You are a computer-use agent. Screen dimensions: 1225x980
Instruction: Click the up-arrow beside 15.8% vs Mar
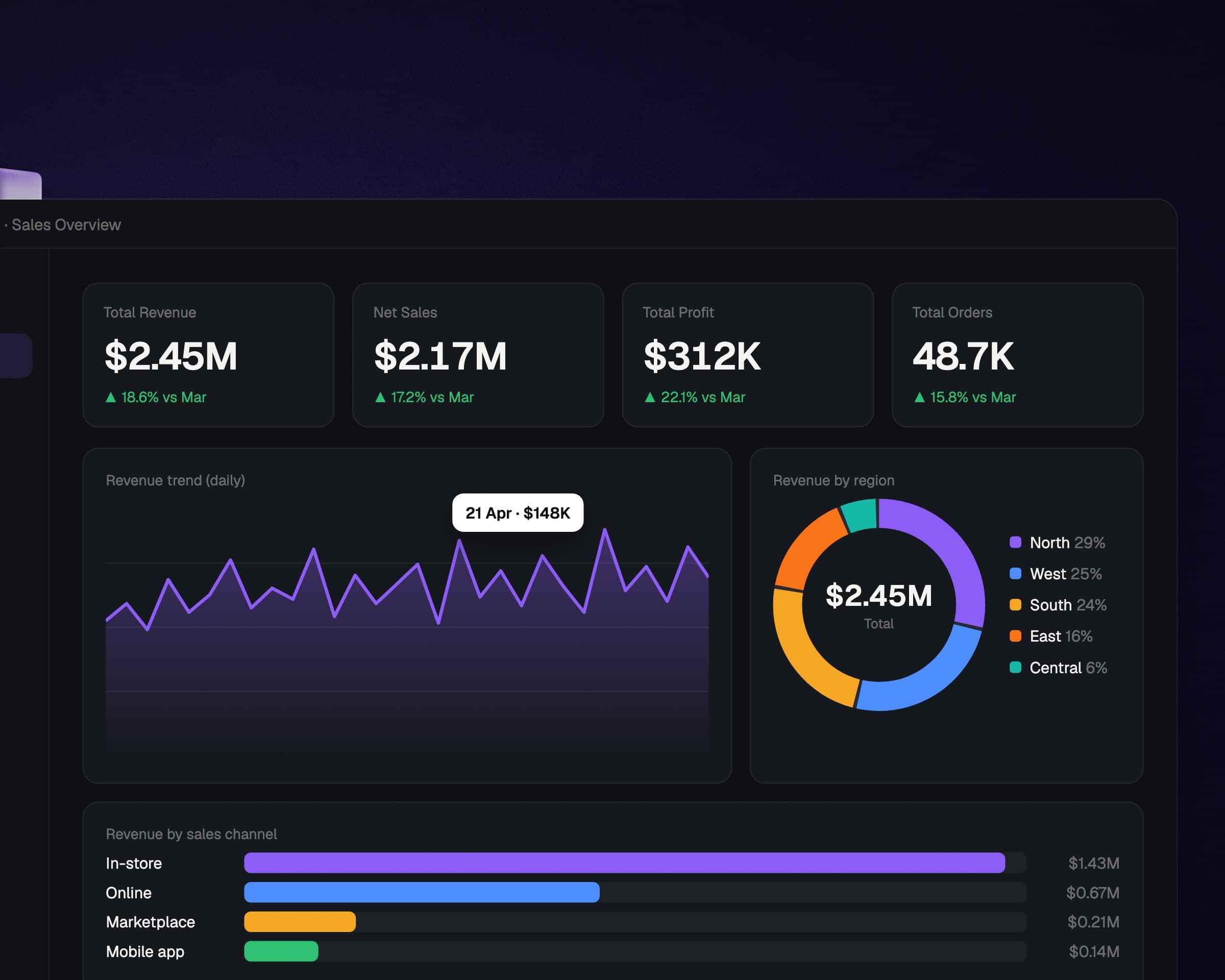(919, 397)
